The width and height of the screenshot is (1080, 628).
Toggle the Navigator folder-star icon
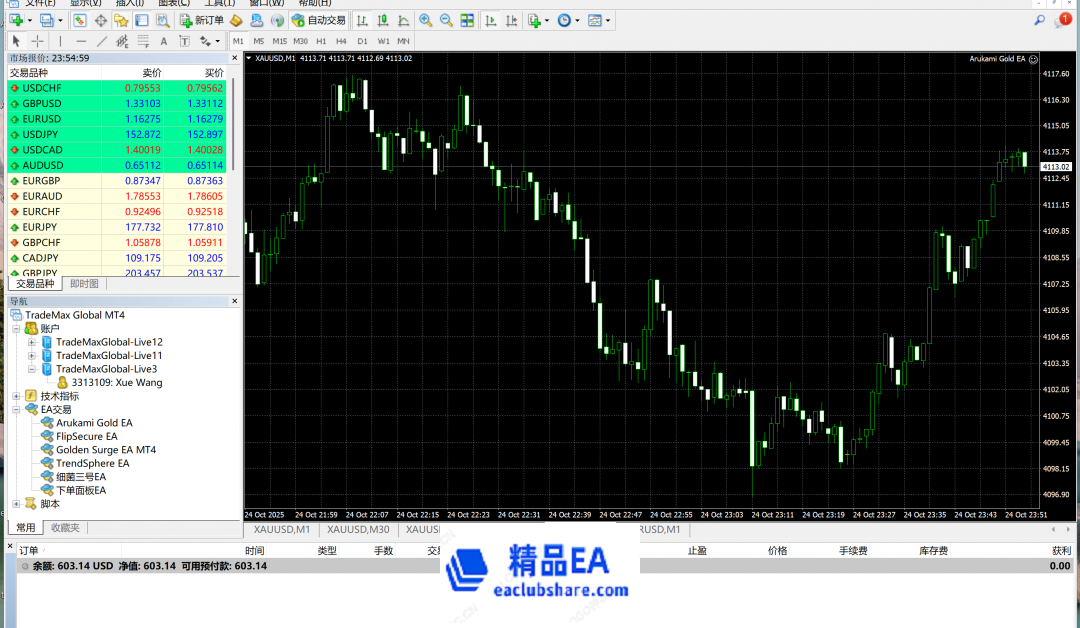pos(121,21)
